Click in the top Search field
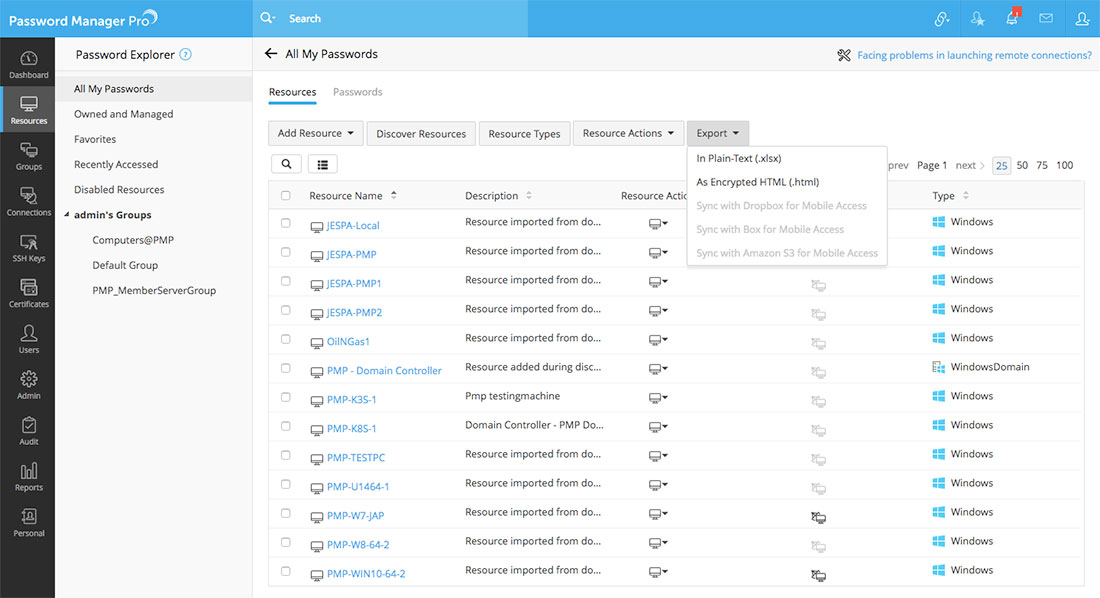Image resolution: width=1100 pixels, height=598 pixels. pos(400,18)
